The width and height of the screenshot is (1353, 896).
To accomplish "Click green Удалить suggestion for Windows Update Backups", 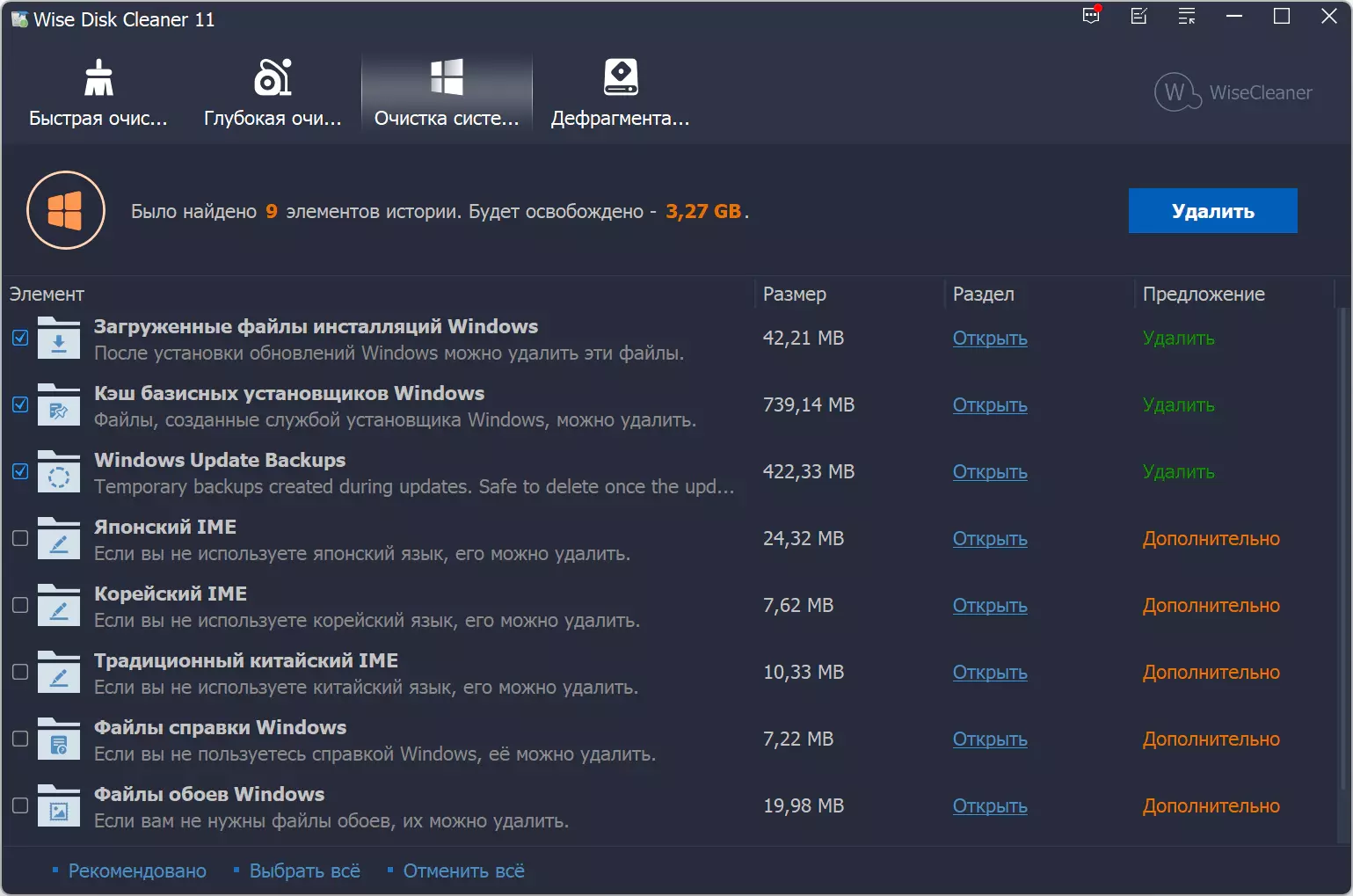I will (x=1179, y=472).
